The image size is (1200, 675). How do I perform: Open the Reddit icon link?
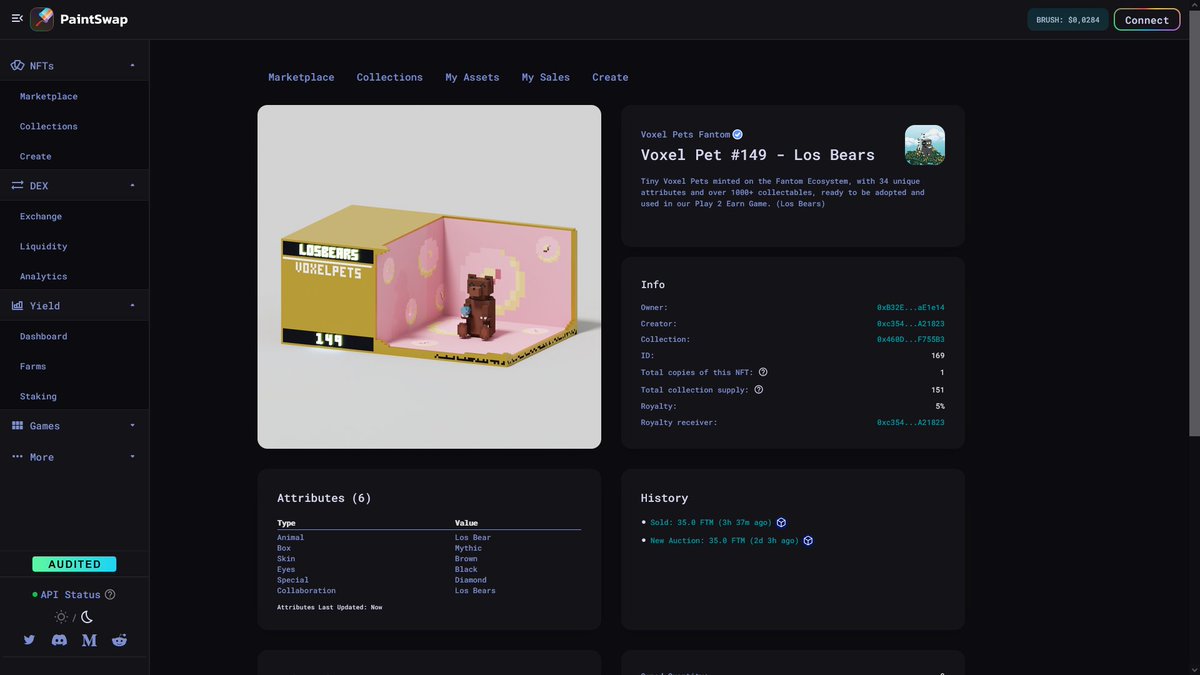click(119, 640)
